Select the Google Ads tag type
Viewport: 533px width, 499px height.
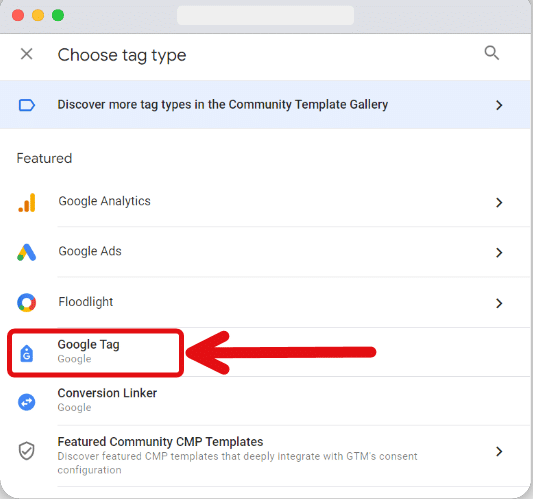point(265,252)
